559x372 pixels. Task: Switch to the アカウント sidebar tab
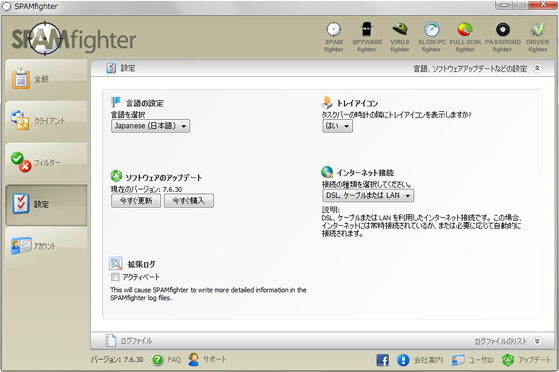click(46, 246)
